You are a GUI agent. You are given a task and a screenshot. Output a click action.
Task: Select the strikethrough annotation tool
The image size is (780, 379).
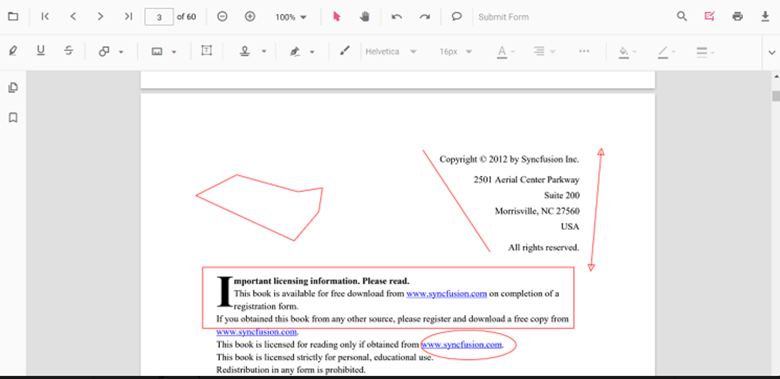69,51
